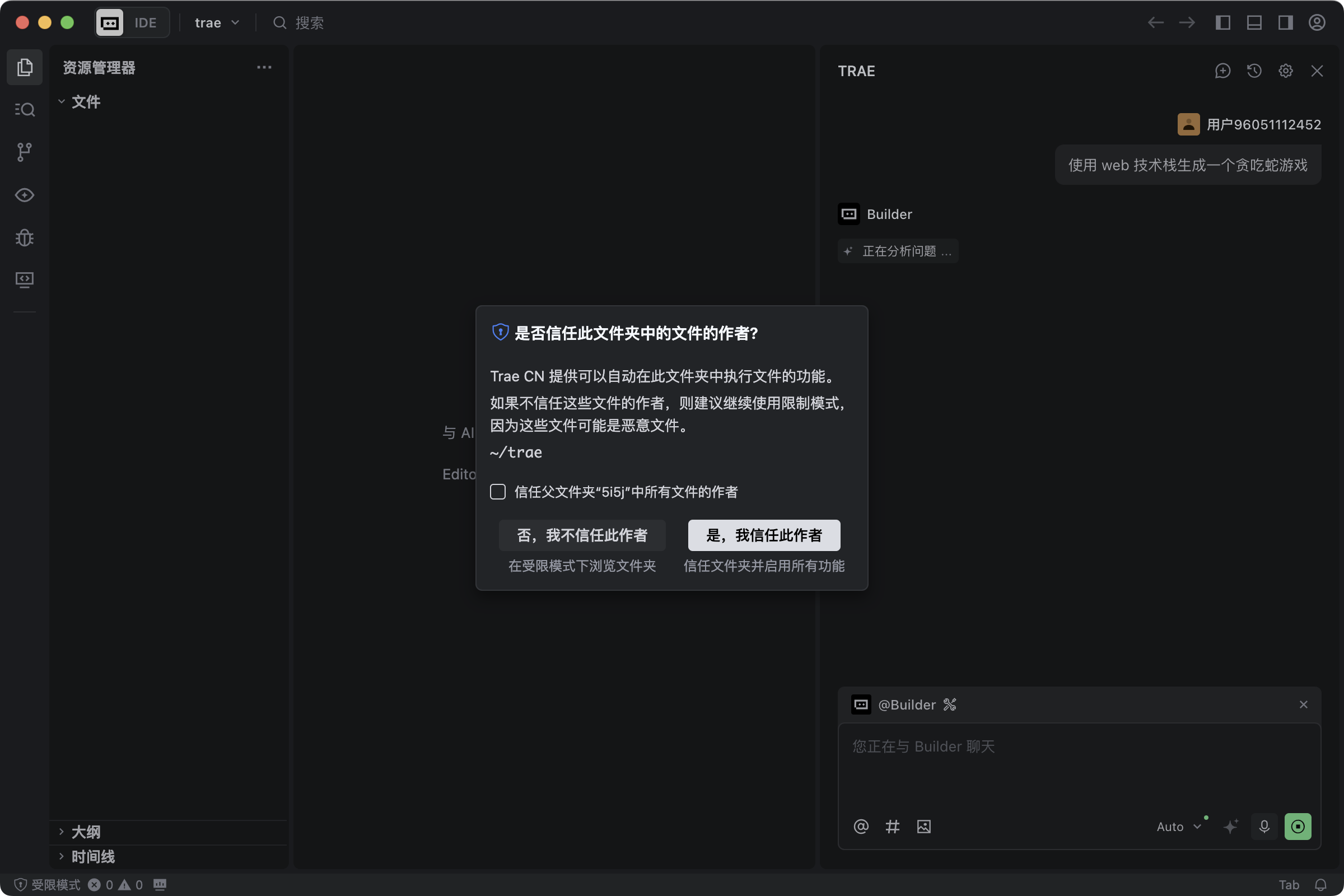This screenshot has width=1344, height=896.
Task: Open the Auto model dropdown
Action: click(x=1179, y=827)
